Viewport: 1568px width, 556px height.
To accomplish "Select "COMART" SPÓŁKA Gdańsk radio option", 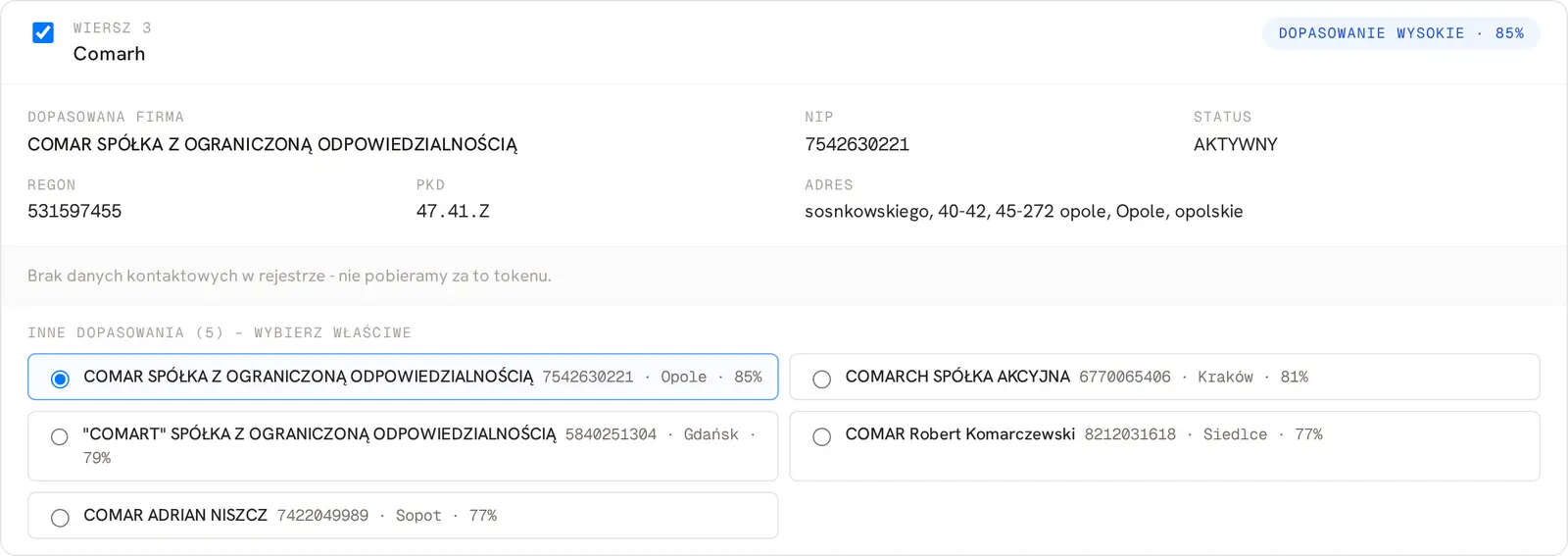I will click(x=60, y=436).
